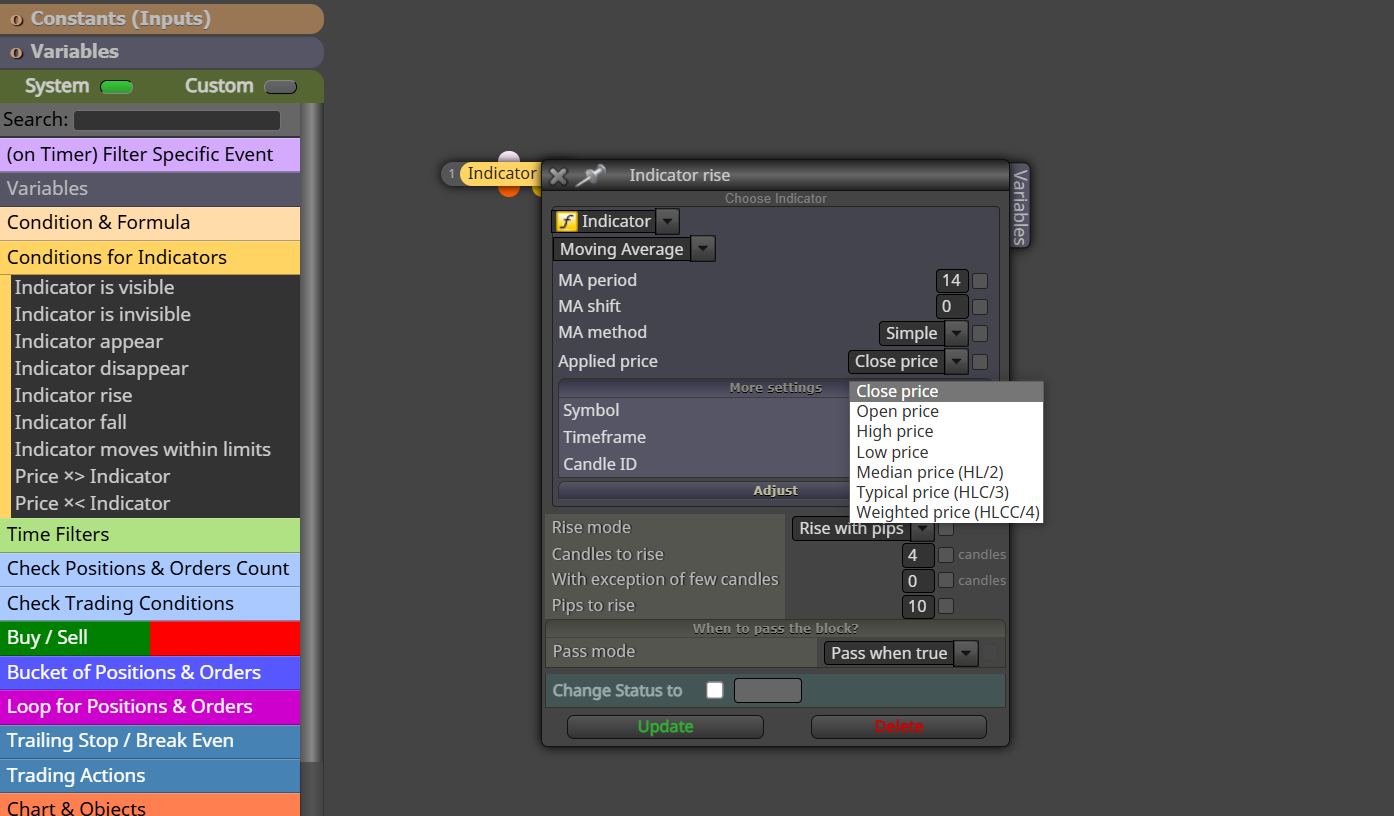Viewport: 1394px width, 816px height.
Task: Pin the Indicator rise dialog with pushpin icon
Action: pos(590,176)
